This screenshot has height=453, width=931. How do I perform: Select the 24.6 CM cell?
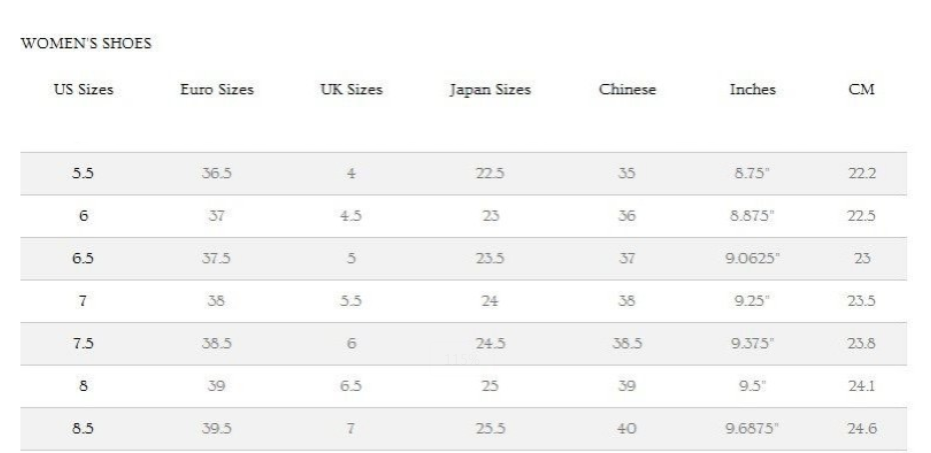862,429
